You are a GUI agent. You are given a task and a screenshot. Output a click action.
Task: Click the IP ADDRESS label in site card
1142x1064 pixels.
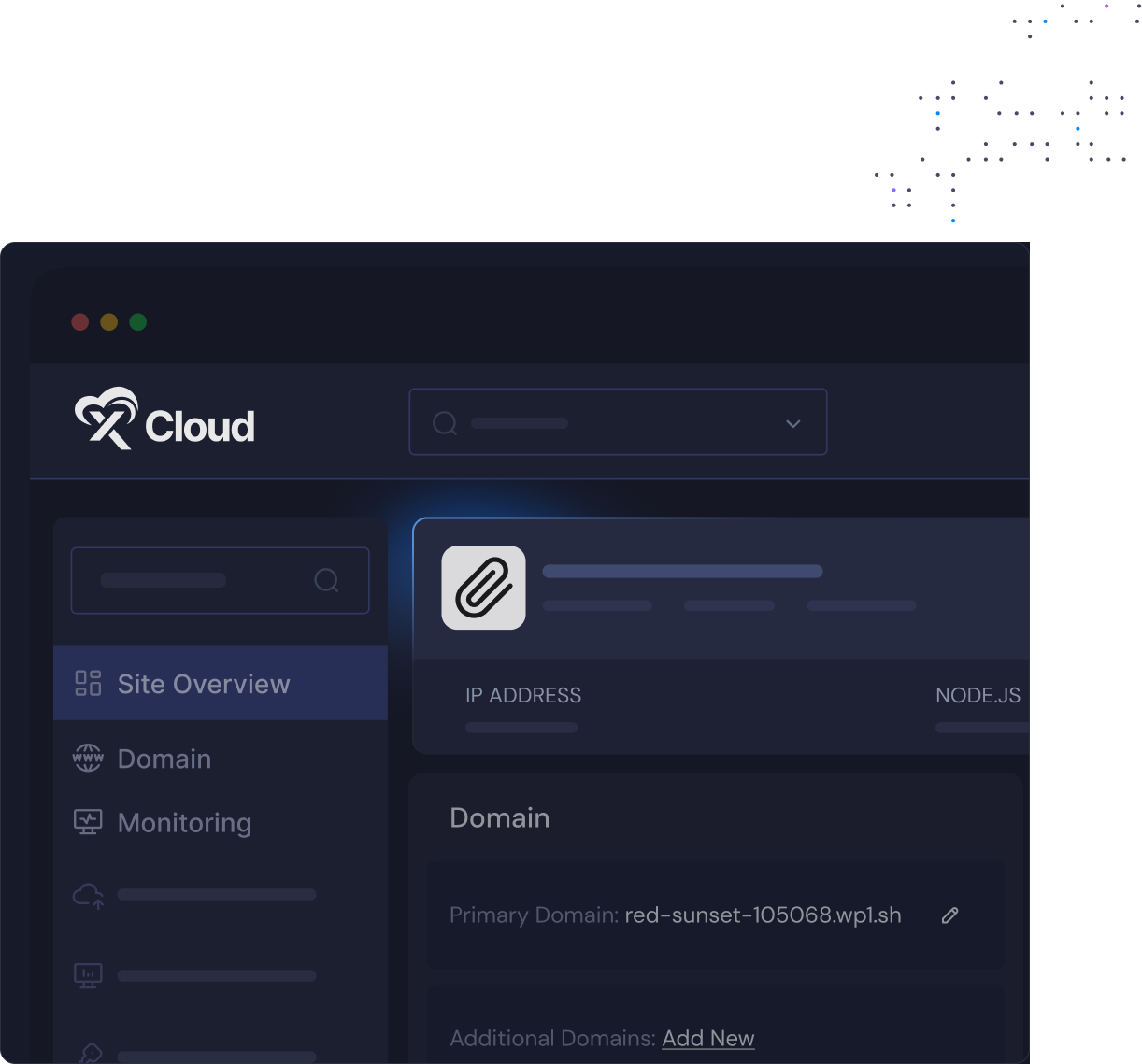pos(523,696)
